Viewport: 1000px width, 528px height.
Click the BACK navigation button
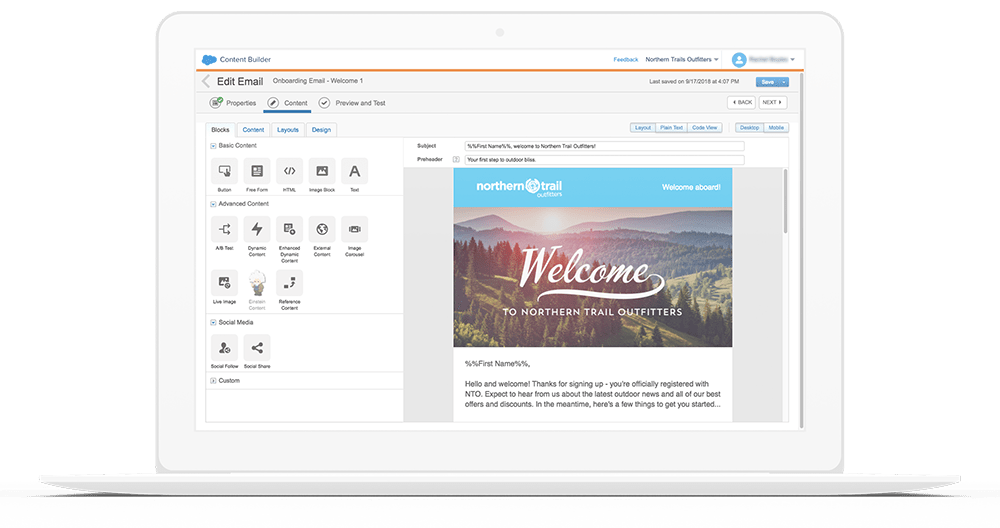[742, 102]
